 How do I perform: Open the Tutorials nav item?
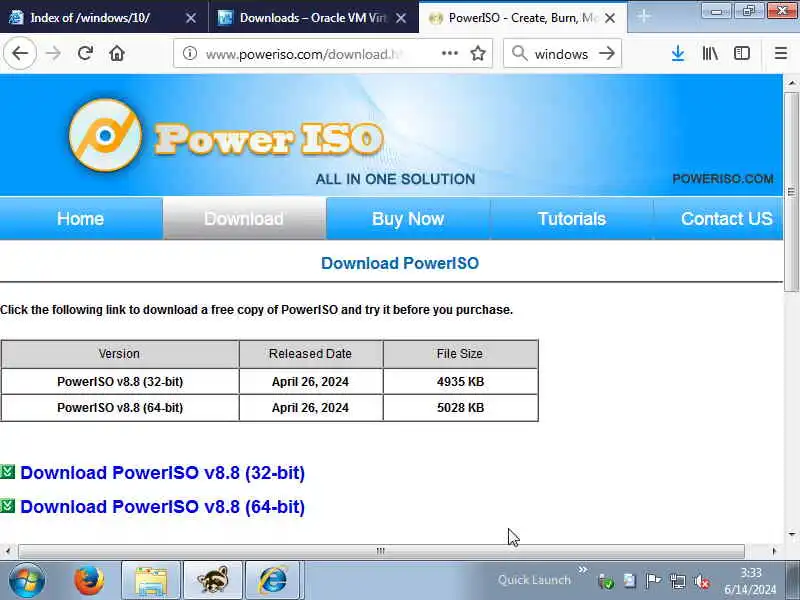tap(571, 218)
